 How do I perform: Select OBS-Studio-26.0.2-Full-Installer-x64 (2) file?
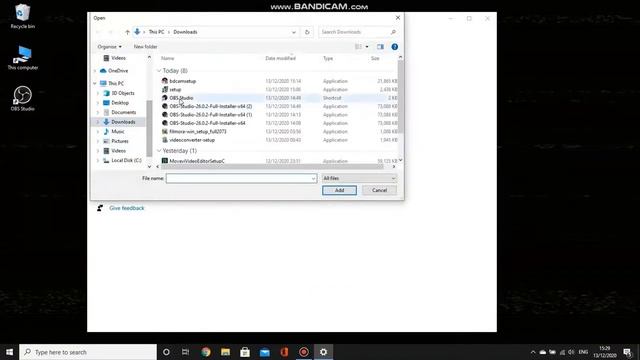click(x=211, y=106)
